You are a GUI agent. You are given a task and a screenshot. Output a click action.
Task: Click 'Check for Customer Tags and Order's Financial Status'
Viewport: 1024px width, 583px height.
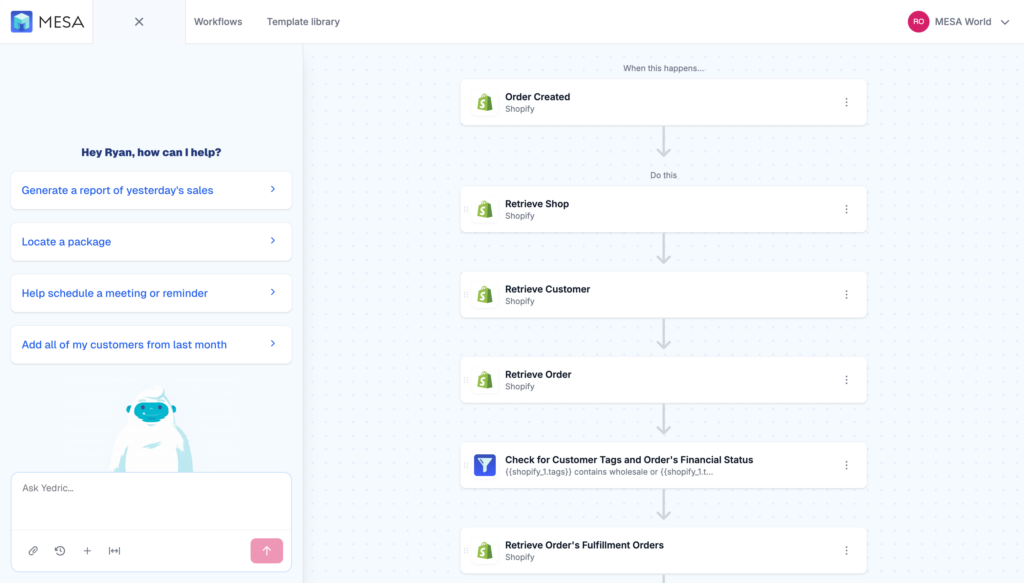pyautogui.click(x=629, y=460)
